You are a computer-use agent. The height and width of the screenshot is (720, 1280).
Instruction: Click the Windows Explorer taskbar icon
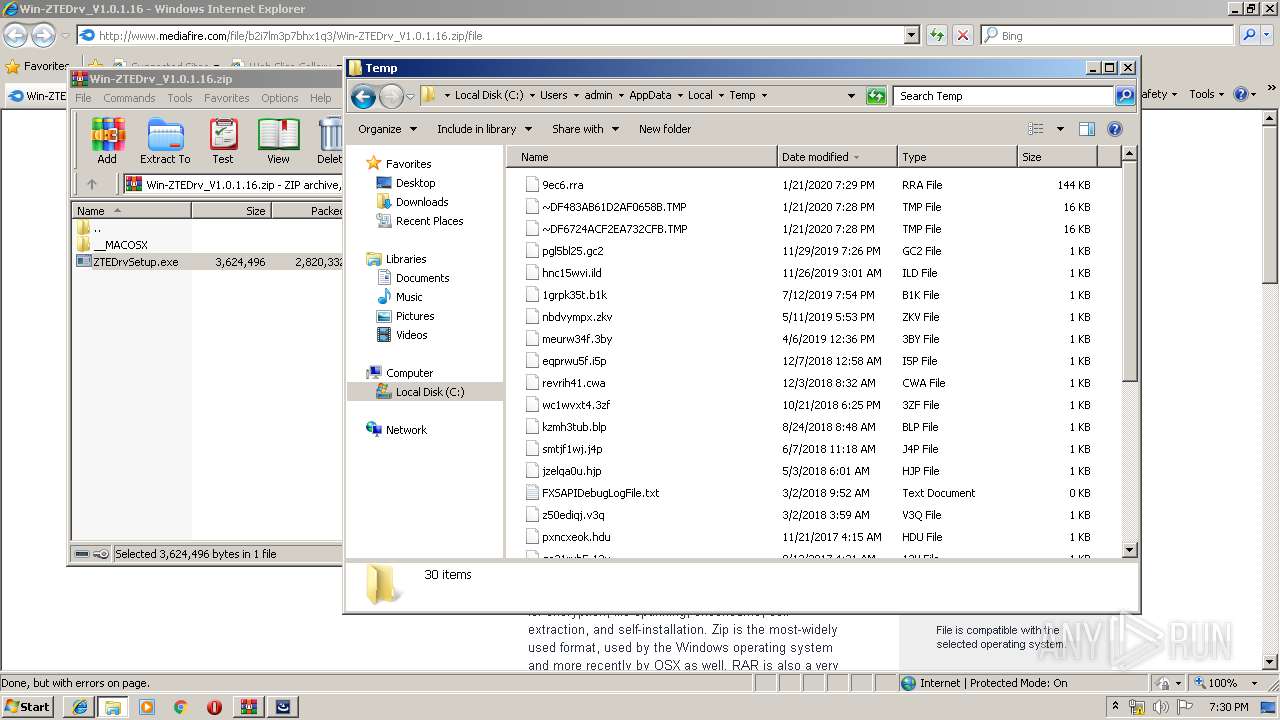click(x=112, y=707)
